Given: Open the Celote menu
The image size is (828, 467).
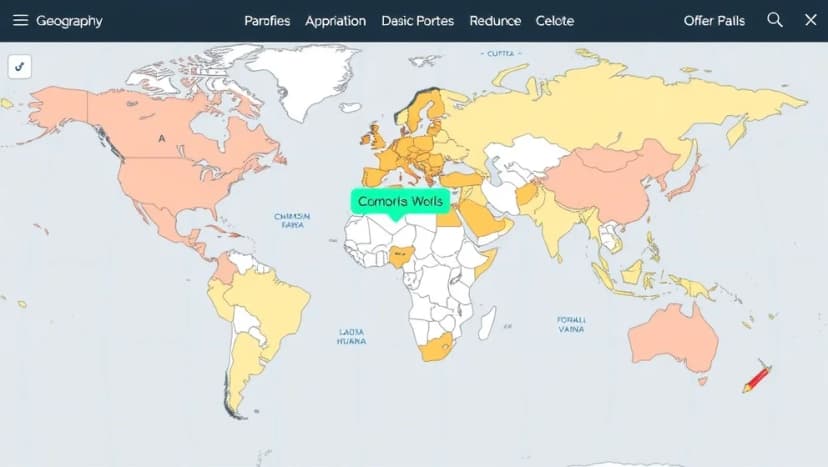Looking at the screenshot, I should [555, 21].
